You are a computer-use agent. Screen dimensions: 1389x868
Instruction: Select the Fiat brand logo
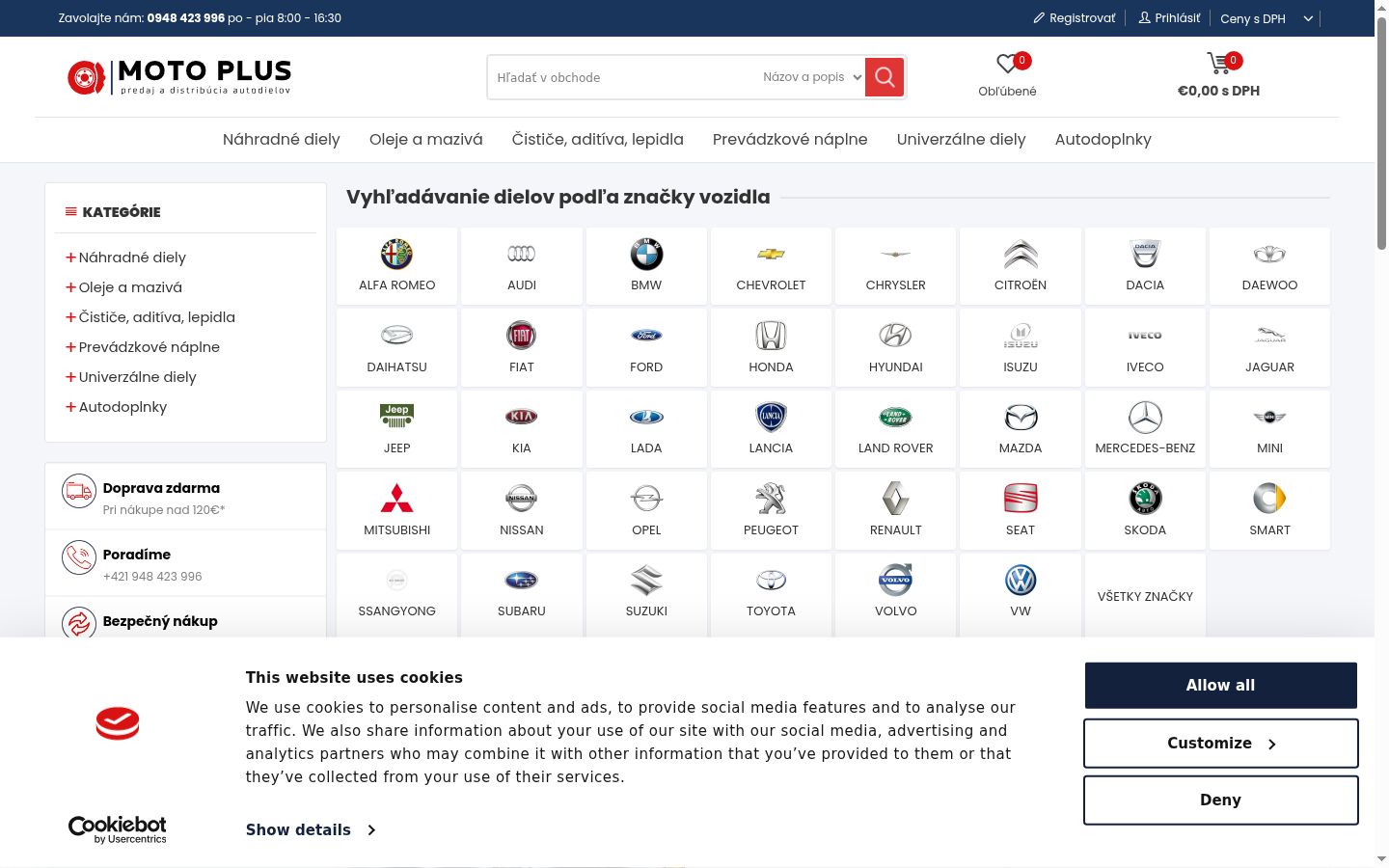point(522,336)
